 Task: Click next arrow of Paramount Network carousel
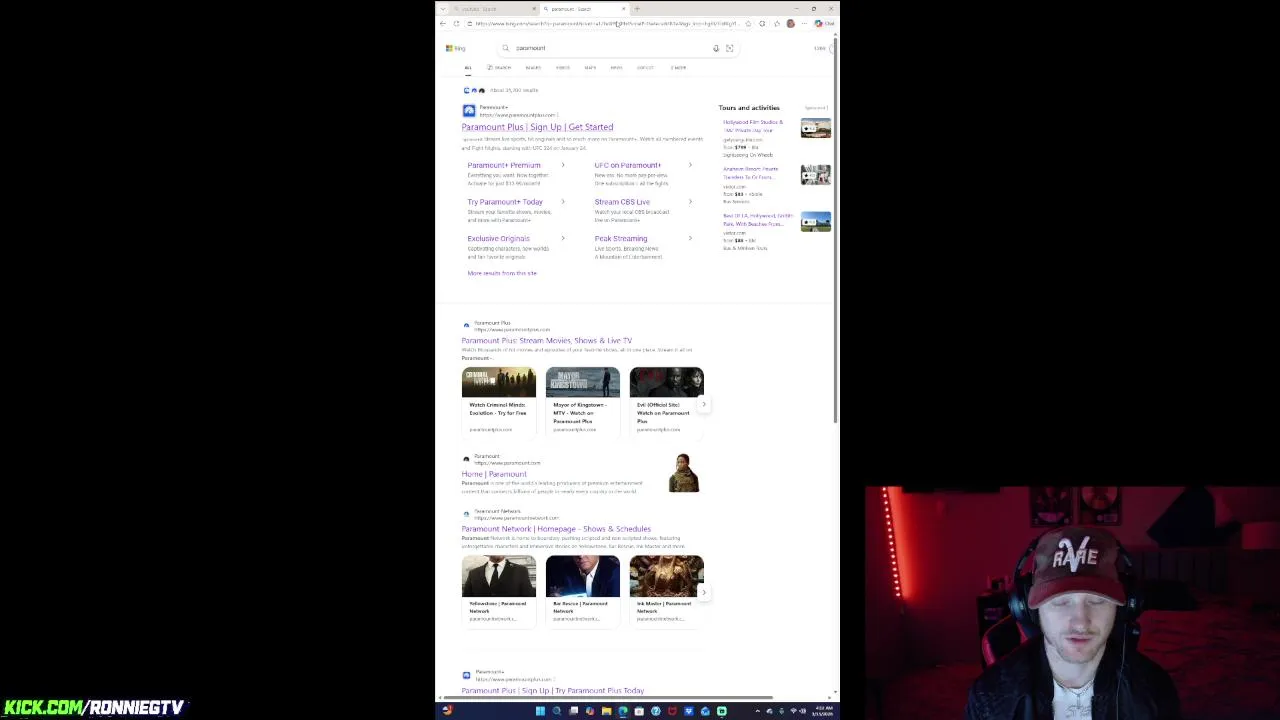click(703, 592)
